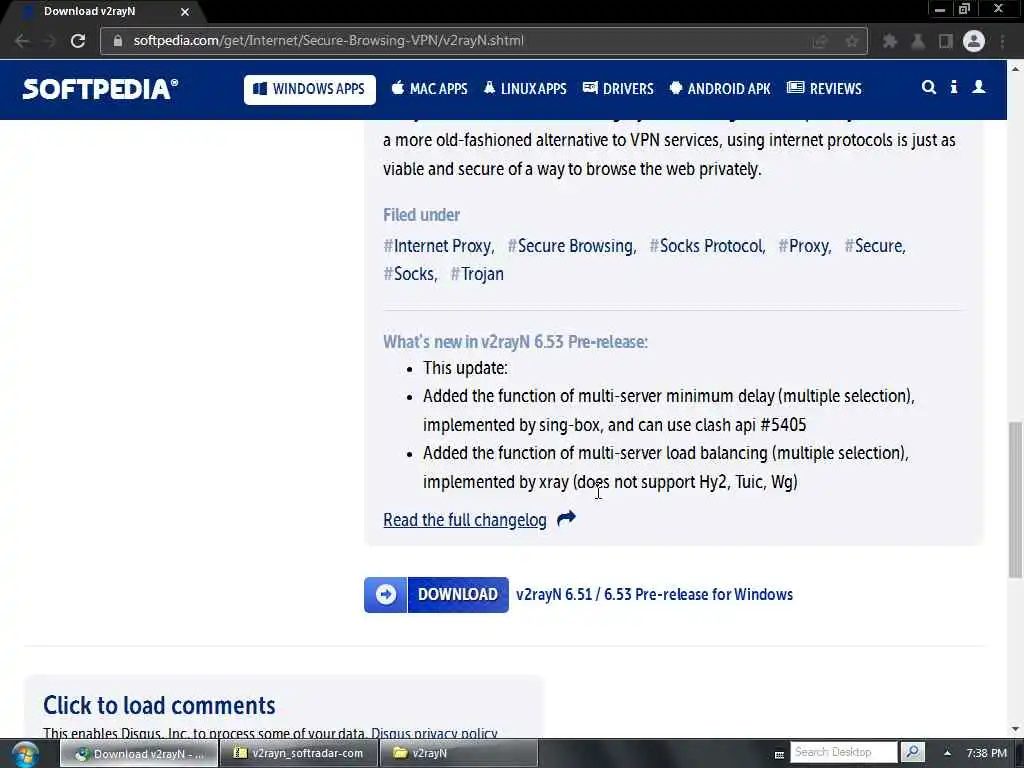Open the #Trojan tag

coord(477,274)
